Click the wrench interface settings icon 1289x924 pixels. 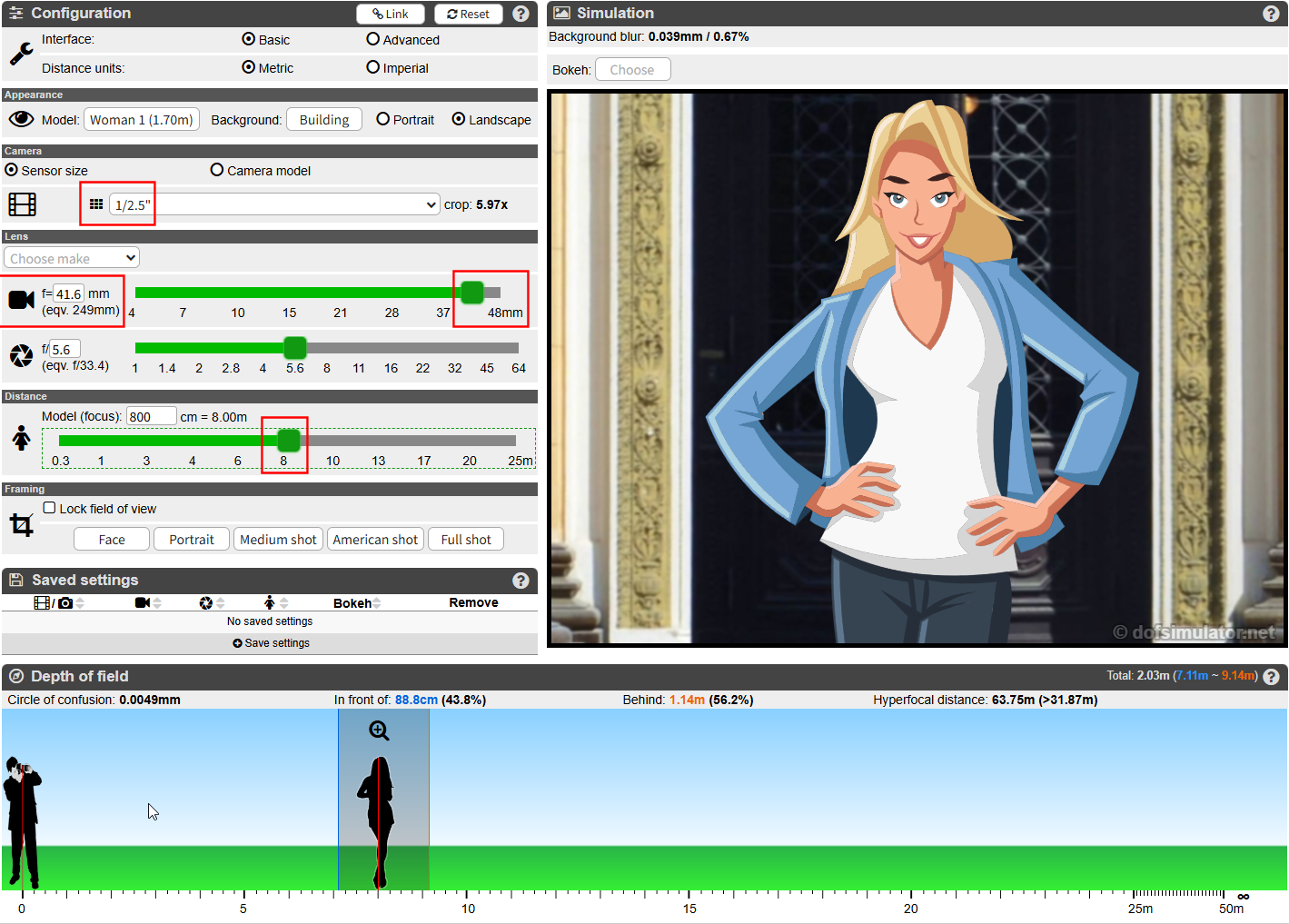coord(22,55)
